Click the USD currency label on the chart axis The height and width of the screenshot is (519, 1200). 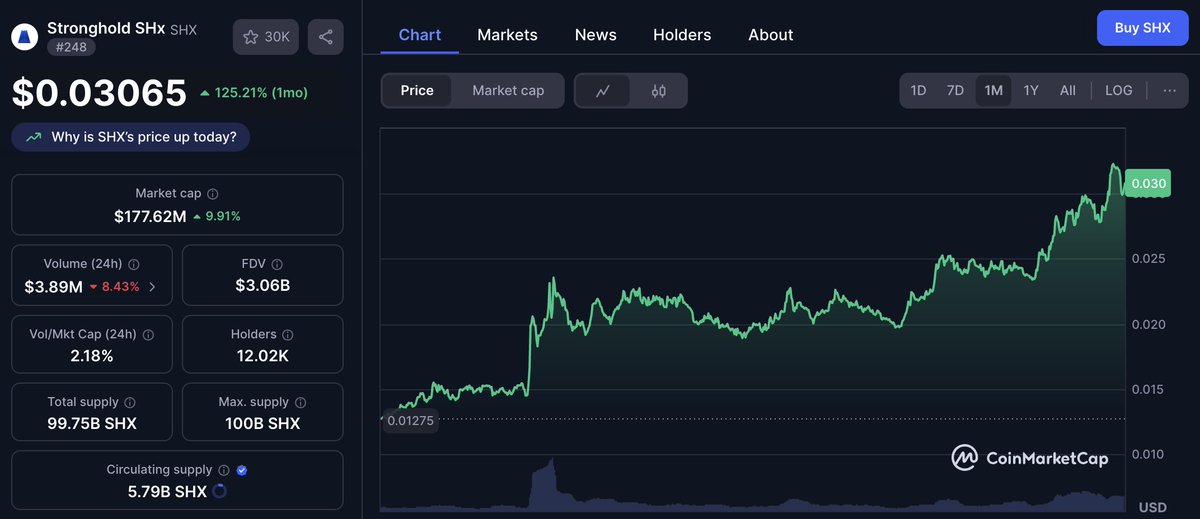(1153, 507)
